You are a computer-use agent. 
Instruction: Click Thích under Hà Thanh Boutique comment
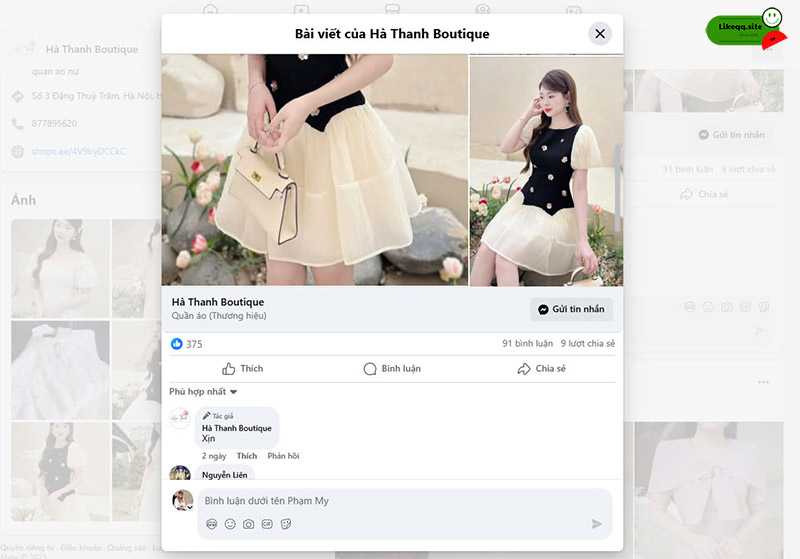(247, 456)
